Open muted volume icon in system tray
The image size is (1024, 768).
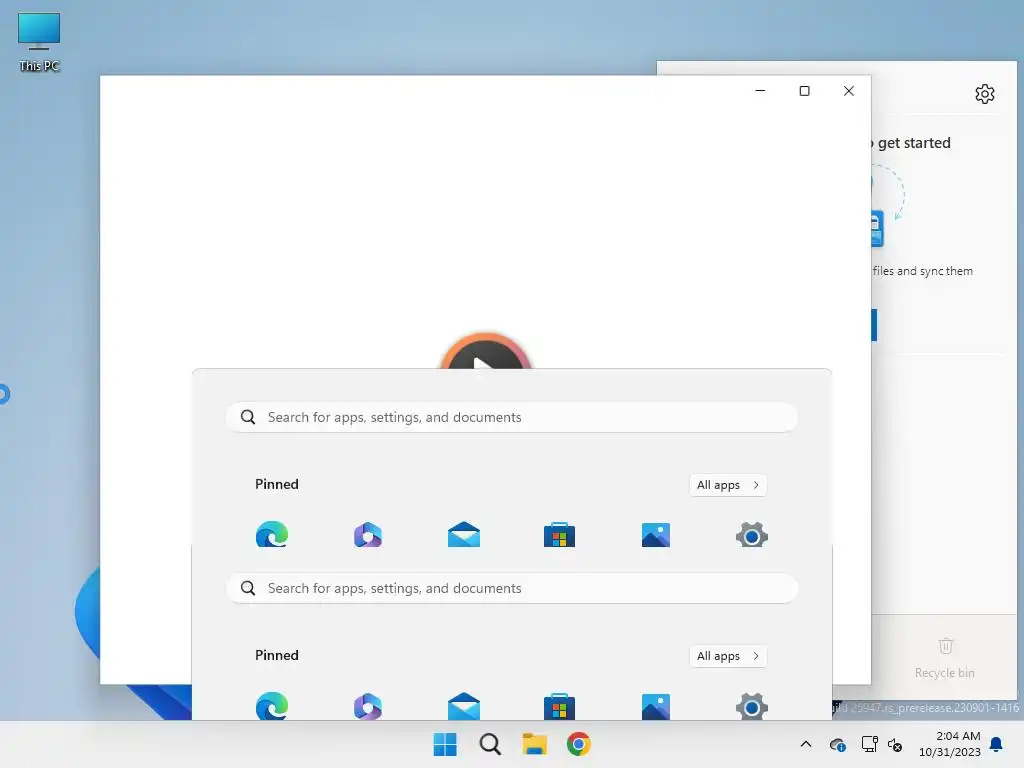point(895,744)
